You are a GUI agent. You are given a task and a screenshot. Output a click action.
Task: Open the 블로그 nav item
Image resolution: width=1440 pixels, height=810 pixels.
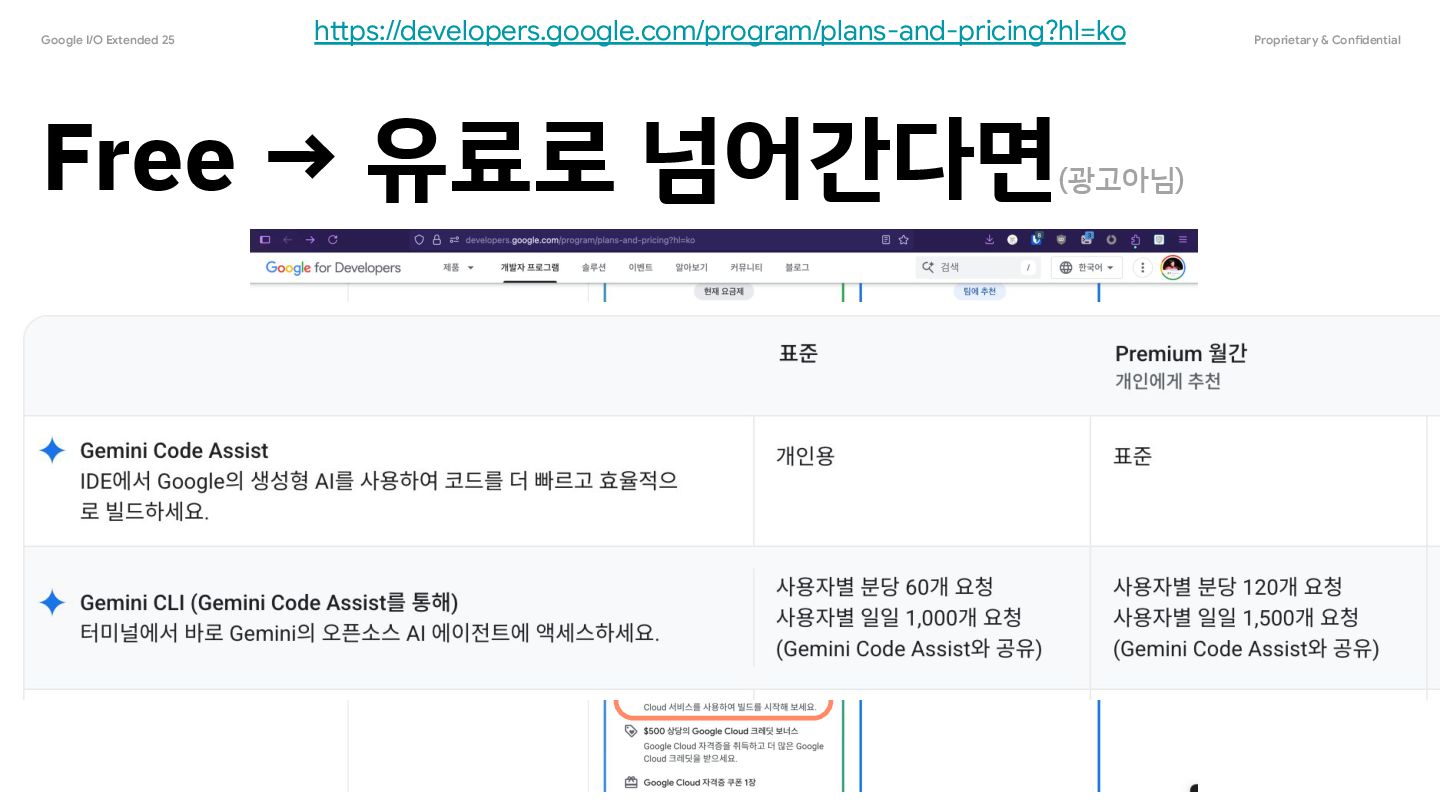[797, 268]
